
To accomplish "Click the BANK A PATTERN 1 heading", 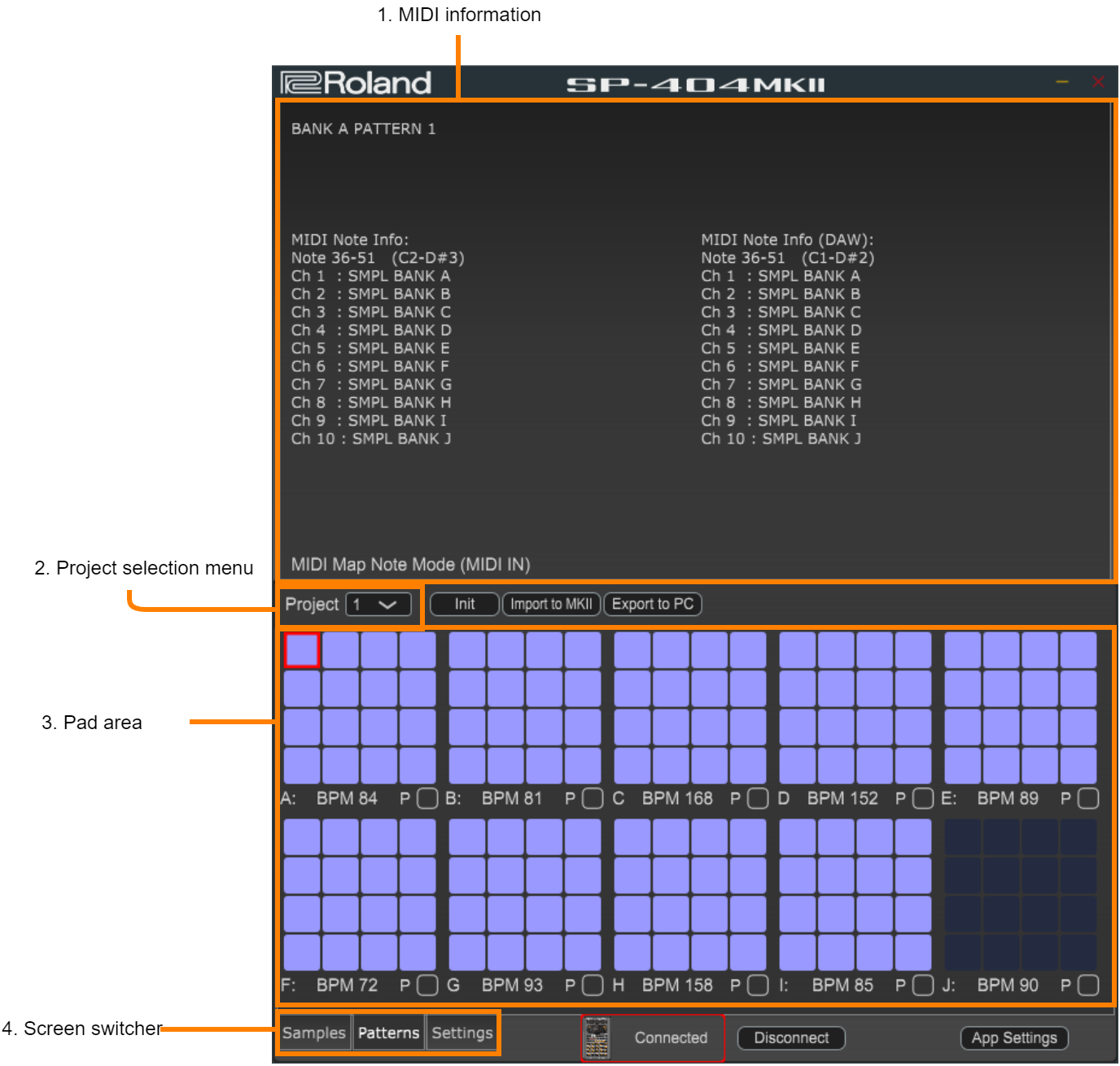I will pos(363,129).
